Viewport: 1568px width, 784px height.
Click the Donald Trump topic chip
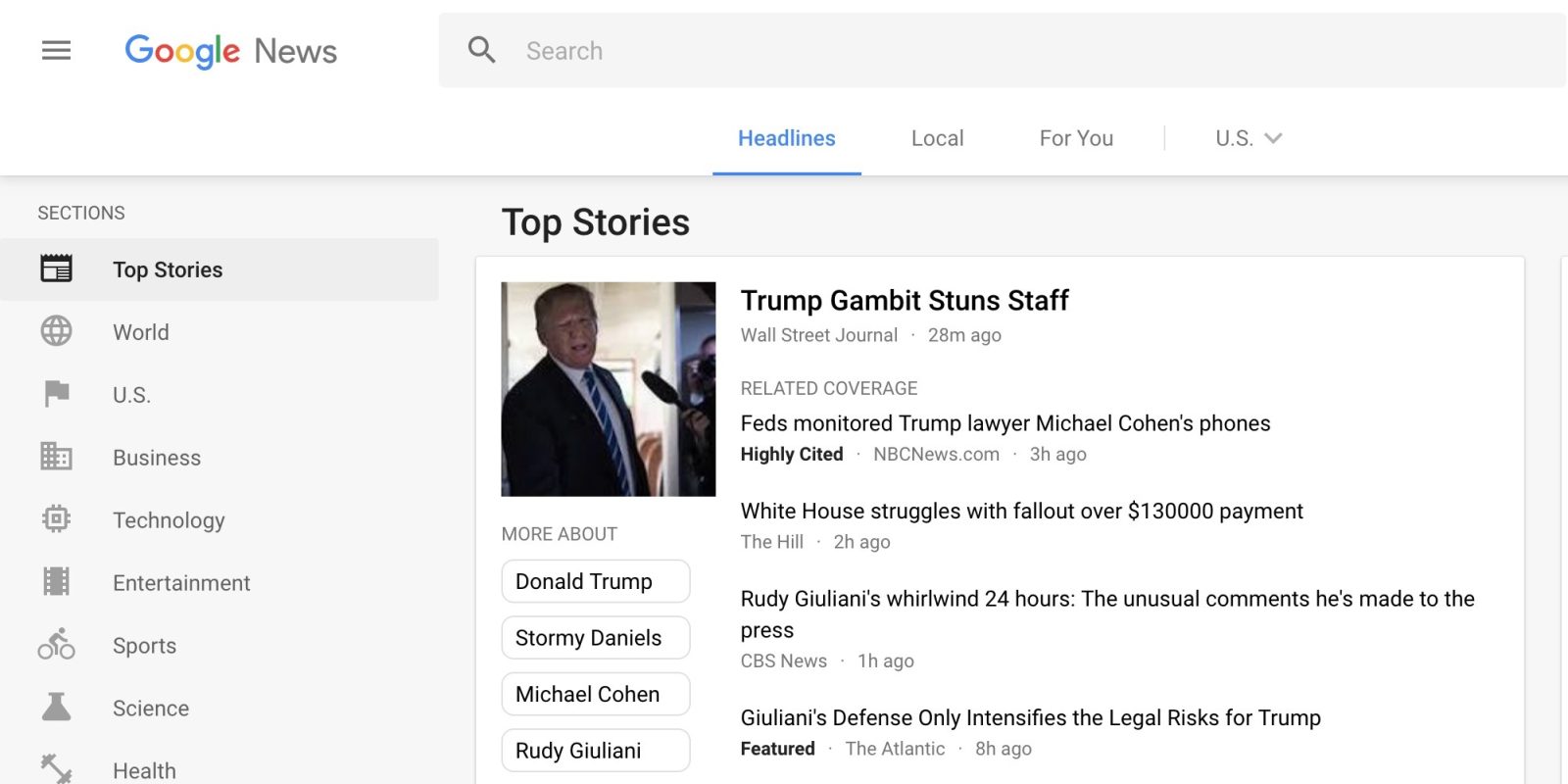coord(595,581)
